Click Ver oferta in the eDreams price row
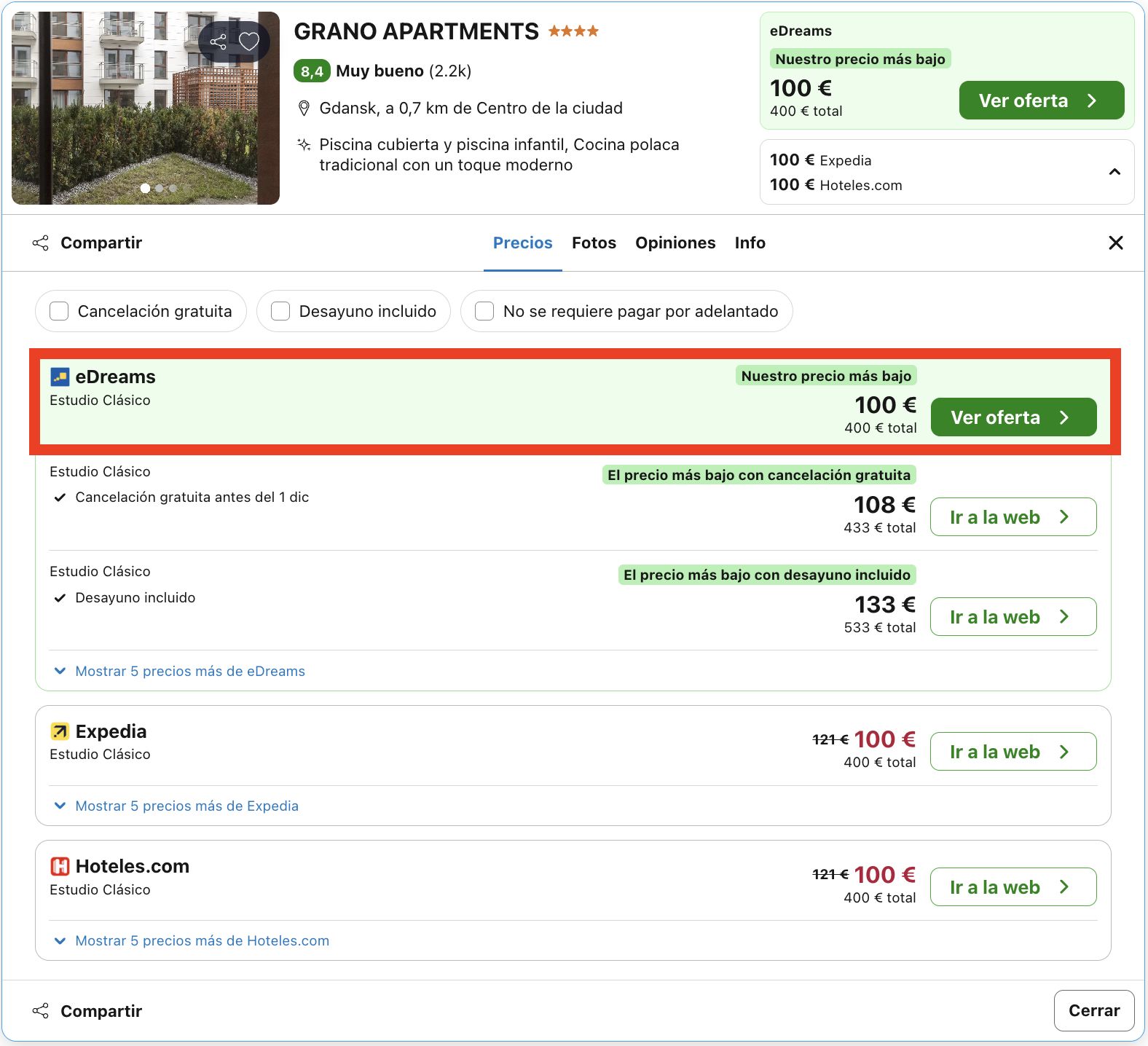 pos(1014,417)
